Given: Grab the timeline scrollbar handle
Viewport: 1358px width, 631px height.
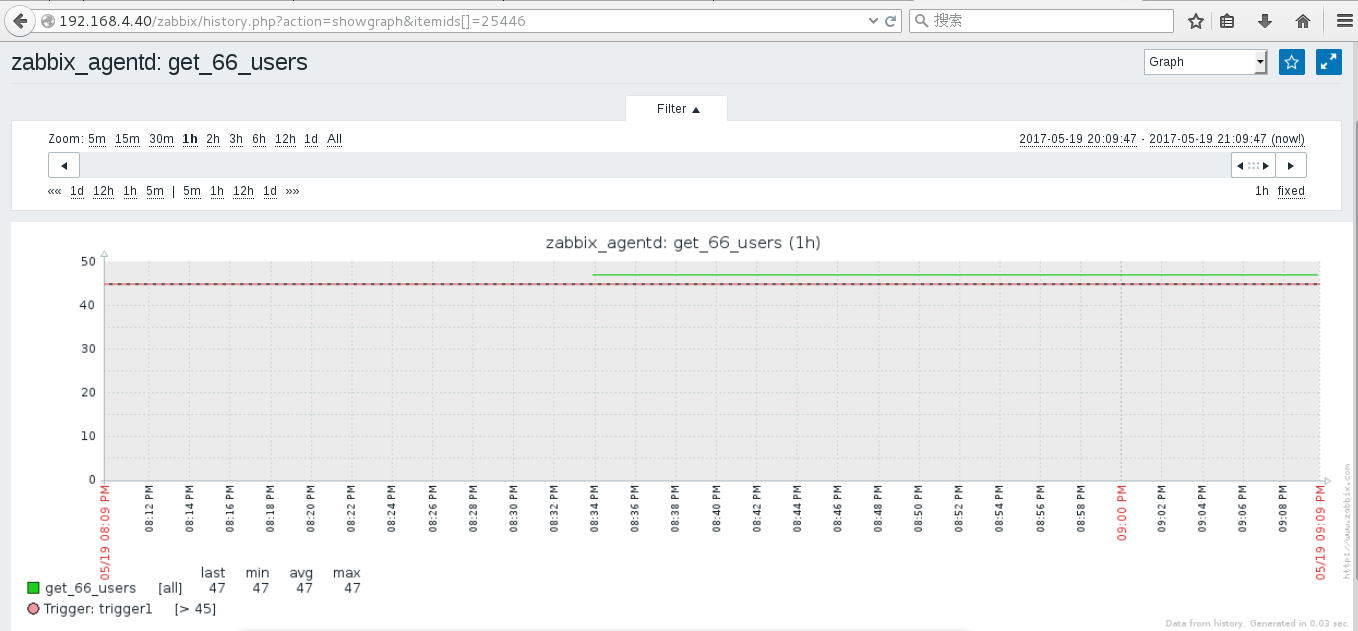Looking at the screenshot, I should point(1253,165).
